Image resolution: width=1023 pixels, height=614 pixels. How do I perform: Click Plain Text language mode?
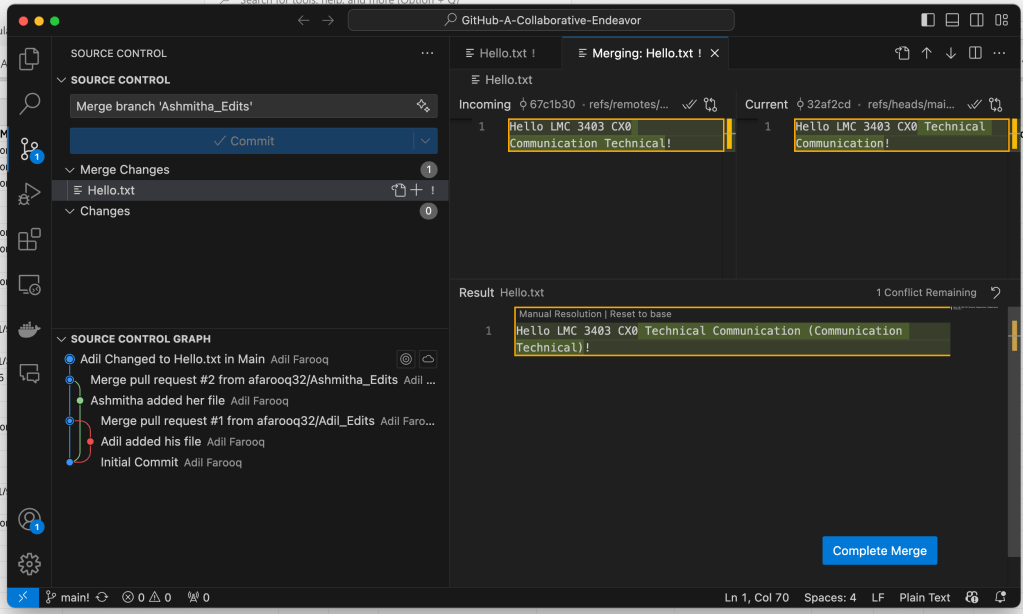tap(924, 597)
